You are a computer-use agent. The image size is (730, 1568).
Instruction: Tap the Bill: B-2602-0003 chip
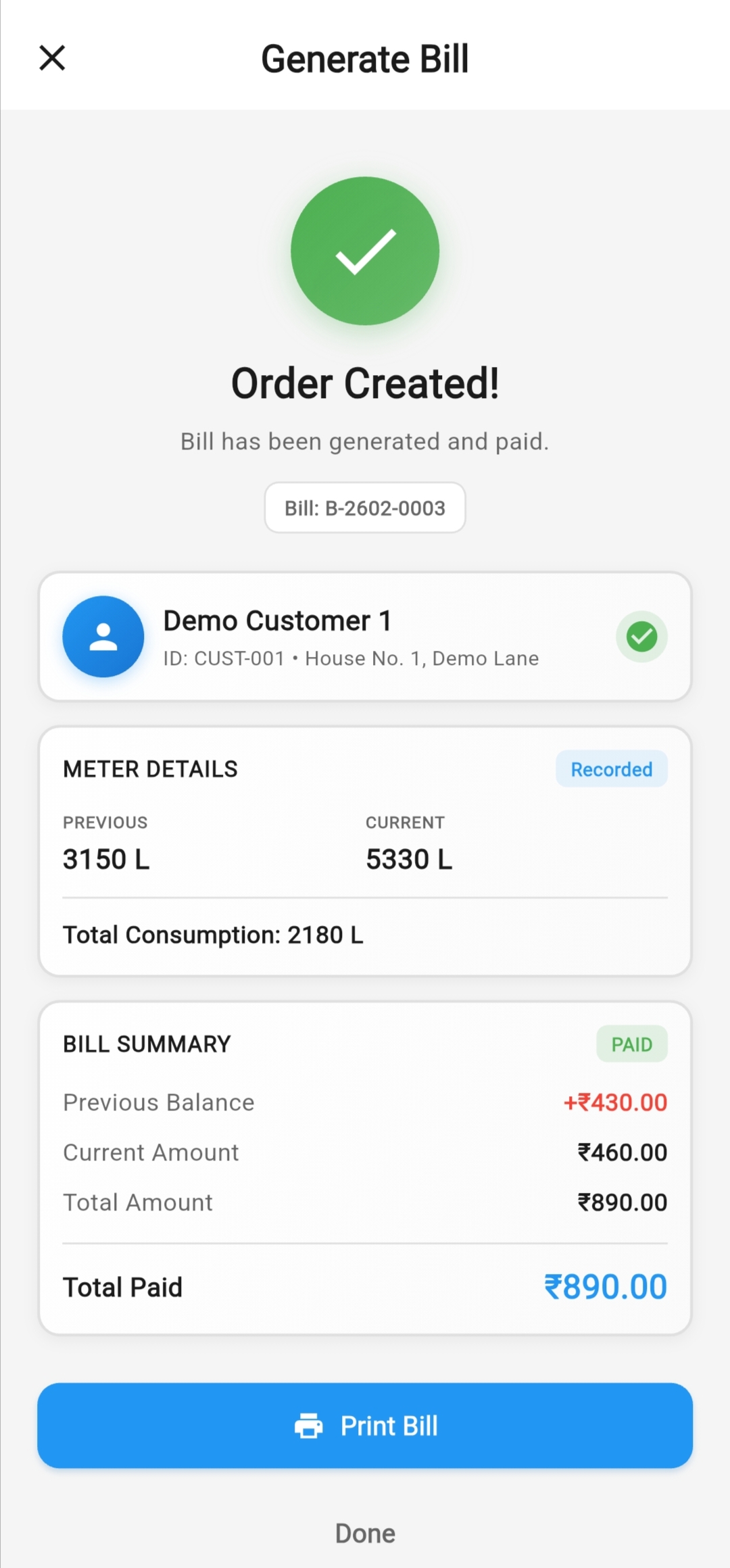coord(365,508)
